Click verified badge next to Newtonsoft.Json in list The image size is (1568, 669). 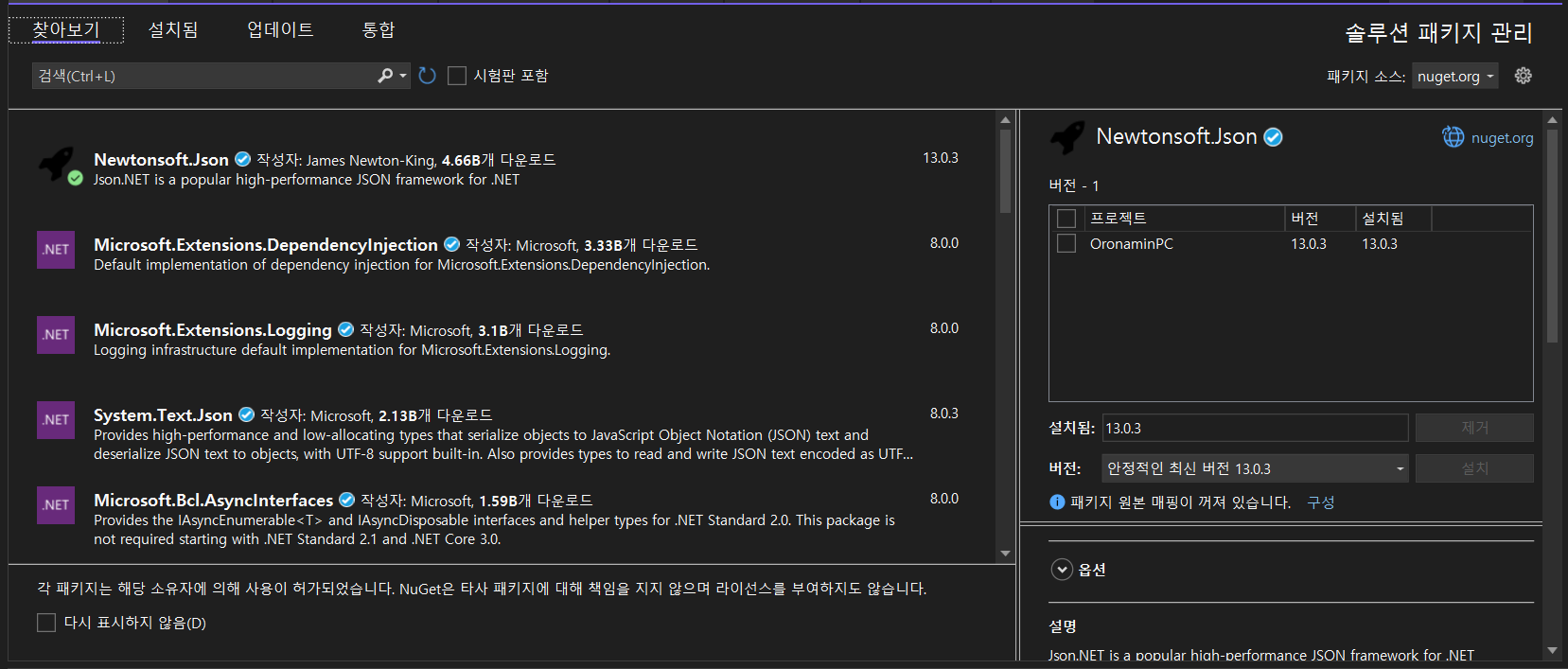pyautogui.click(x=242, y=159)
